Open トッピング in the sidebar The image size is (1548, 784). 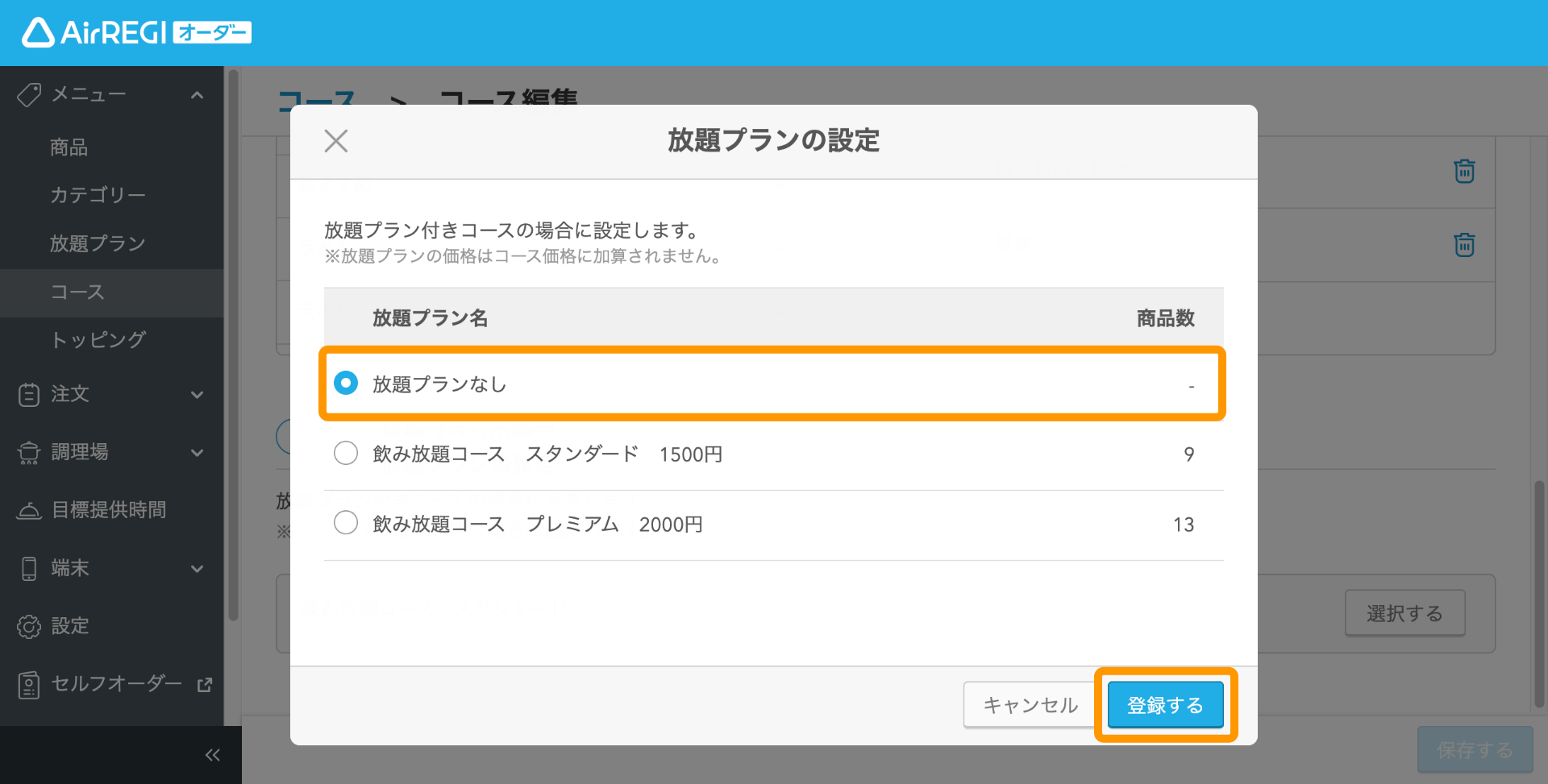(98, 340)
